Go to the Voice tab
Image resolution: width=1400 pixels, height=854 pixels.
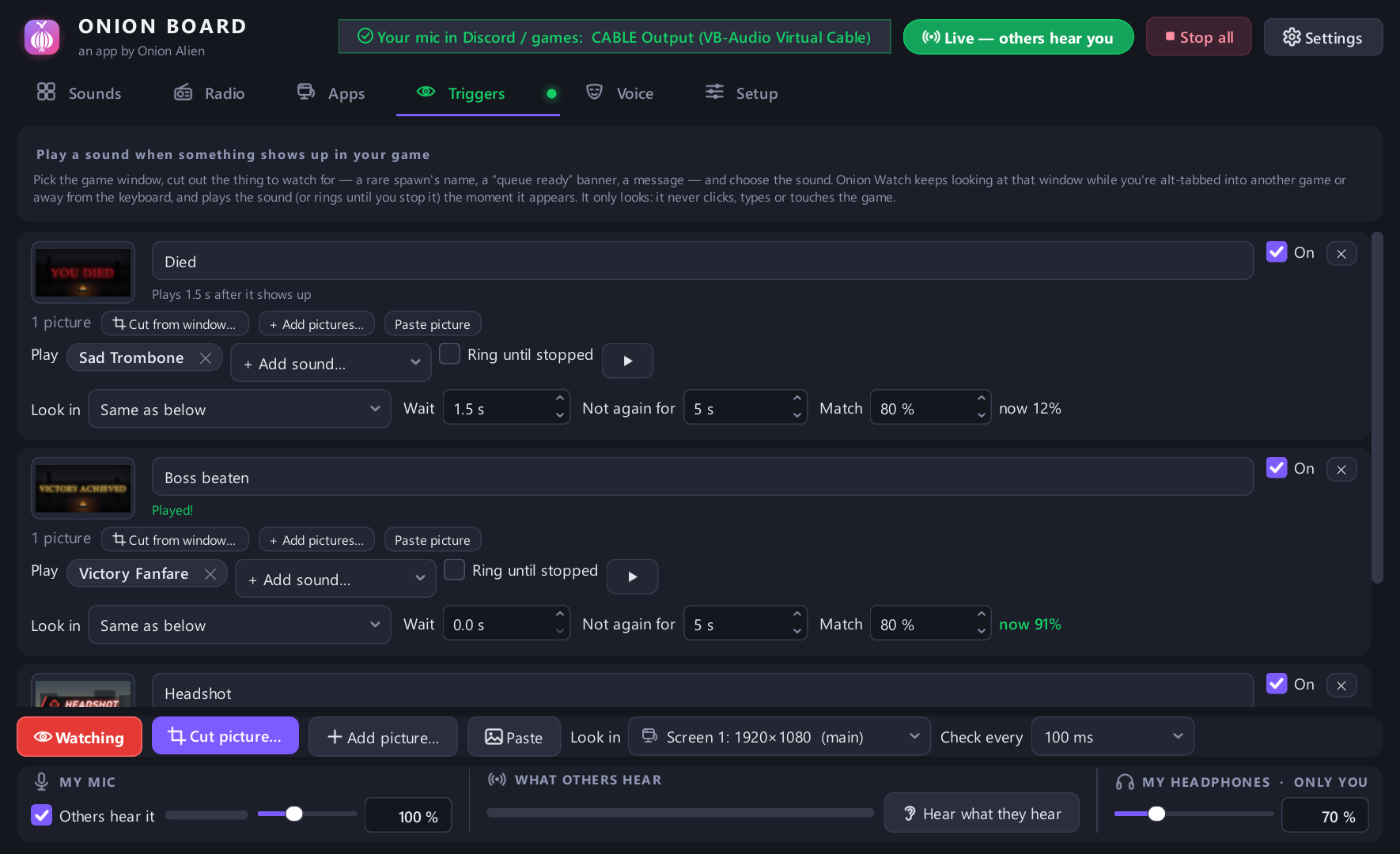(619, 93)
